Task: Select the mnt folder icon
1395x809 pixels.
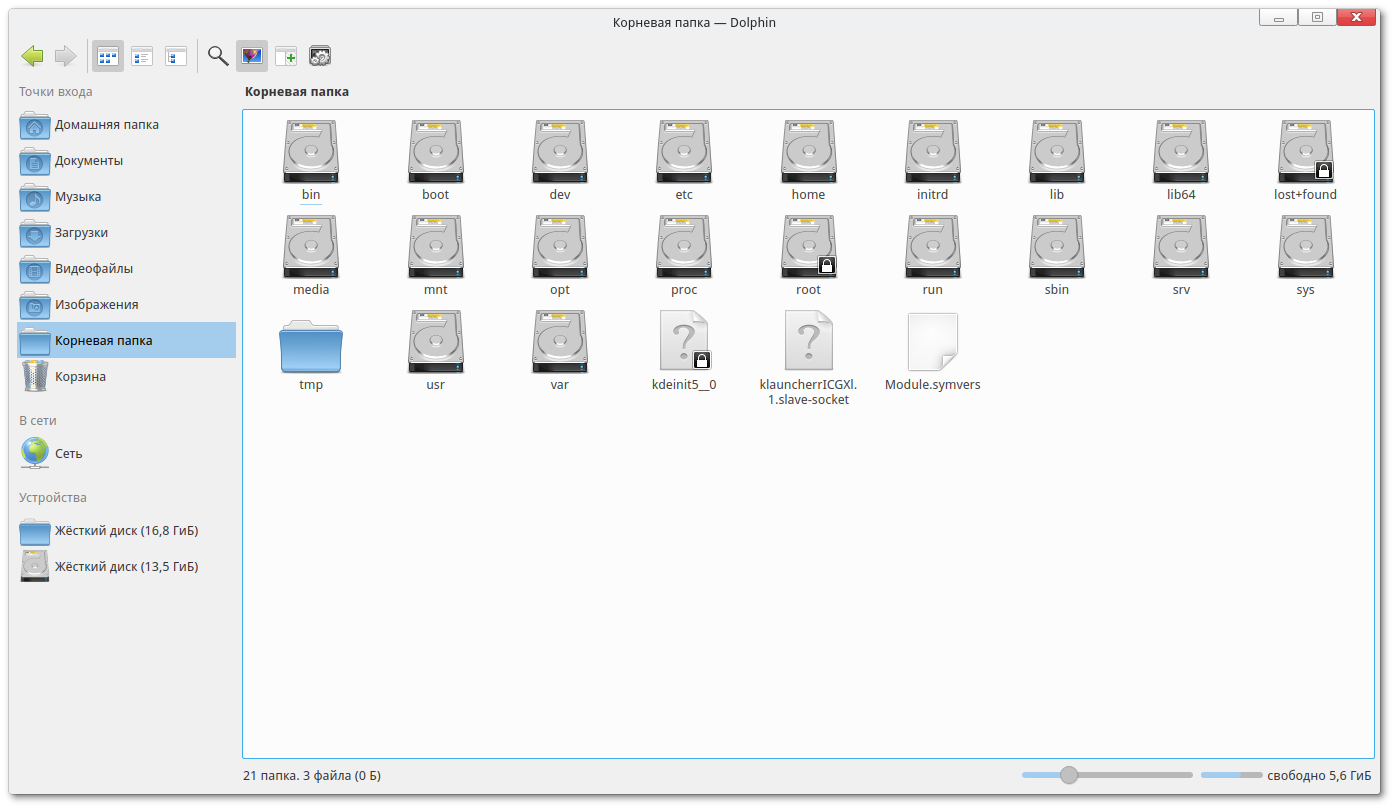Action: click(435, 247)
